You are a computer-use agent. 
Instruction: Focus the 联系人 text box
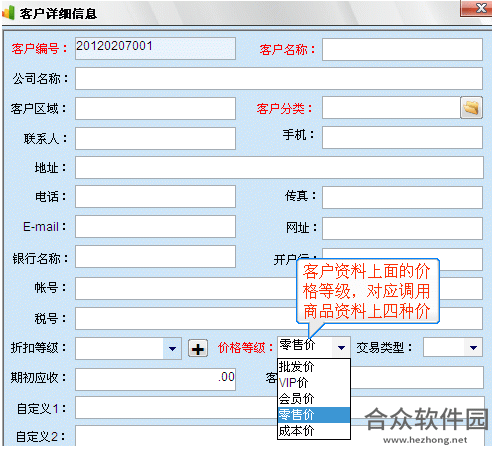pos(155,138)
